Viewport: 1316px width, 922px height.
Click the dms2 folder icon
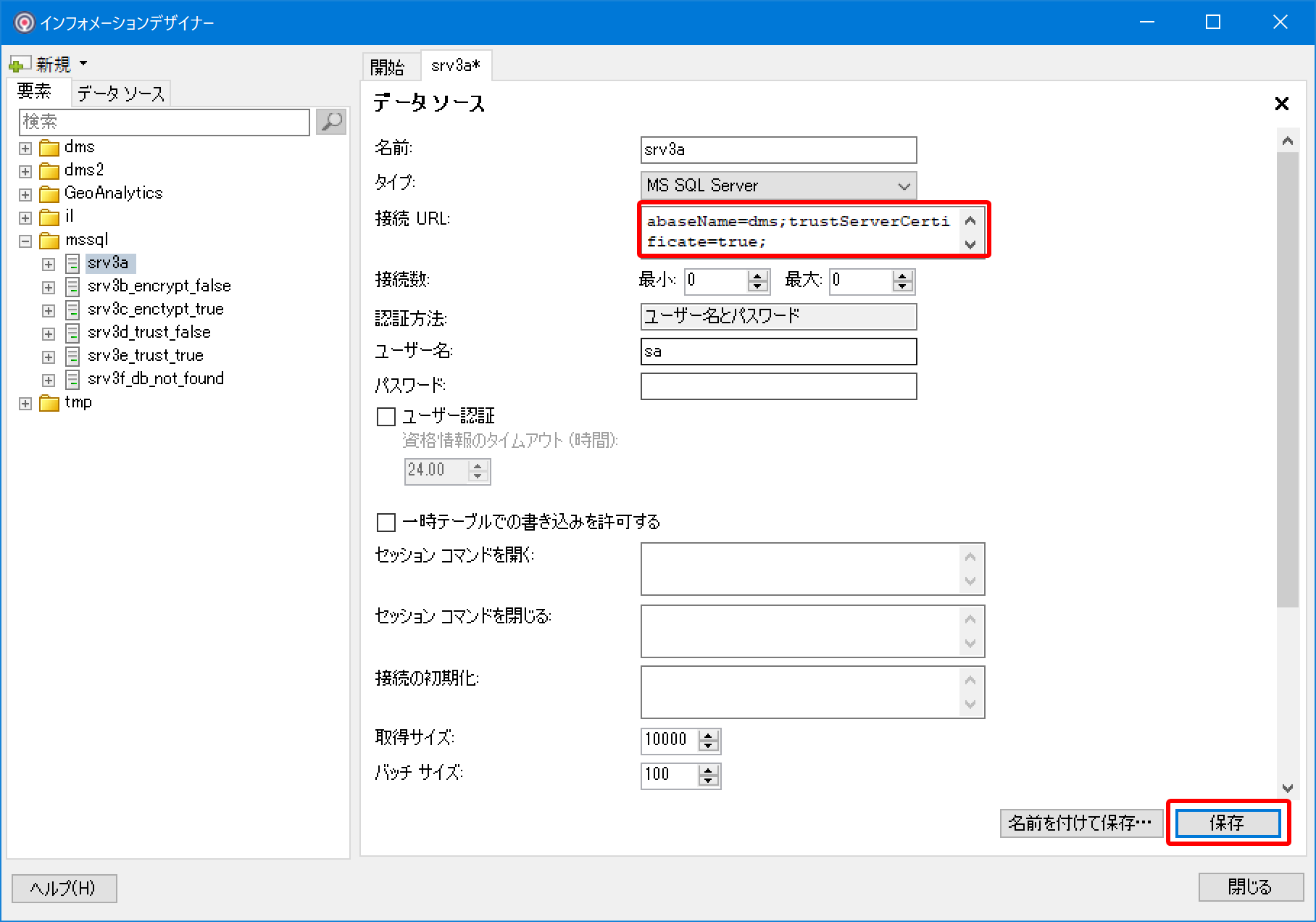(49, 171)
